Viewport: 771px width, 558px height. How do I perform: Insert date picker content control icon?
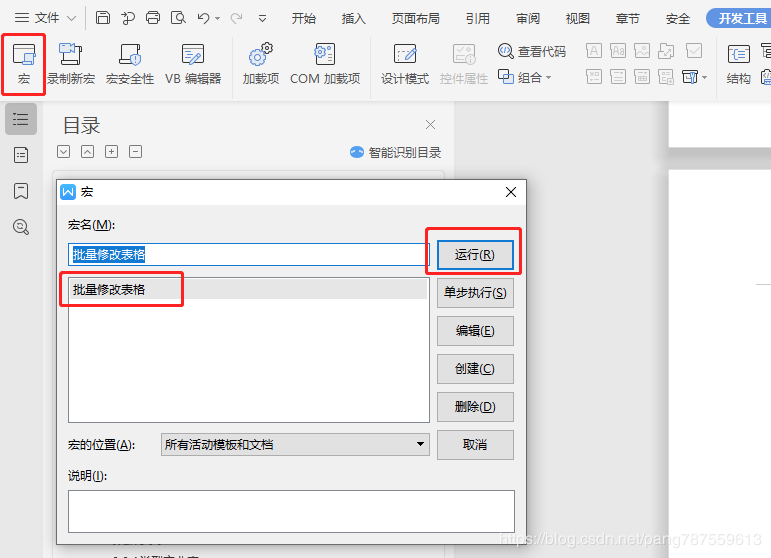[x=642, y=77]
